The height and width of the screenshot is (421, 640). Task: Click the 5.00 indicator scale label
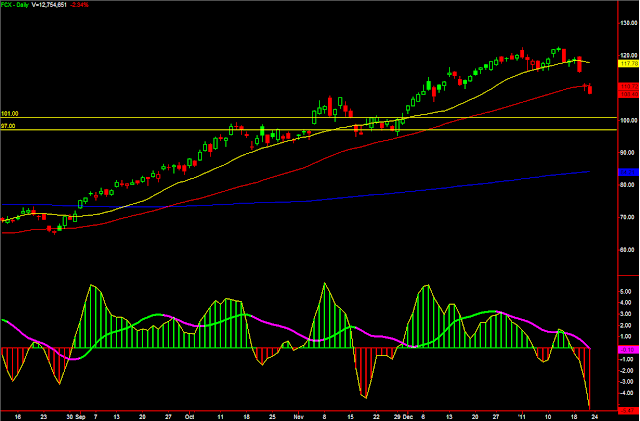(626, 292)
